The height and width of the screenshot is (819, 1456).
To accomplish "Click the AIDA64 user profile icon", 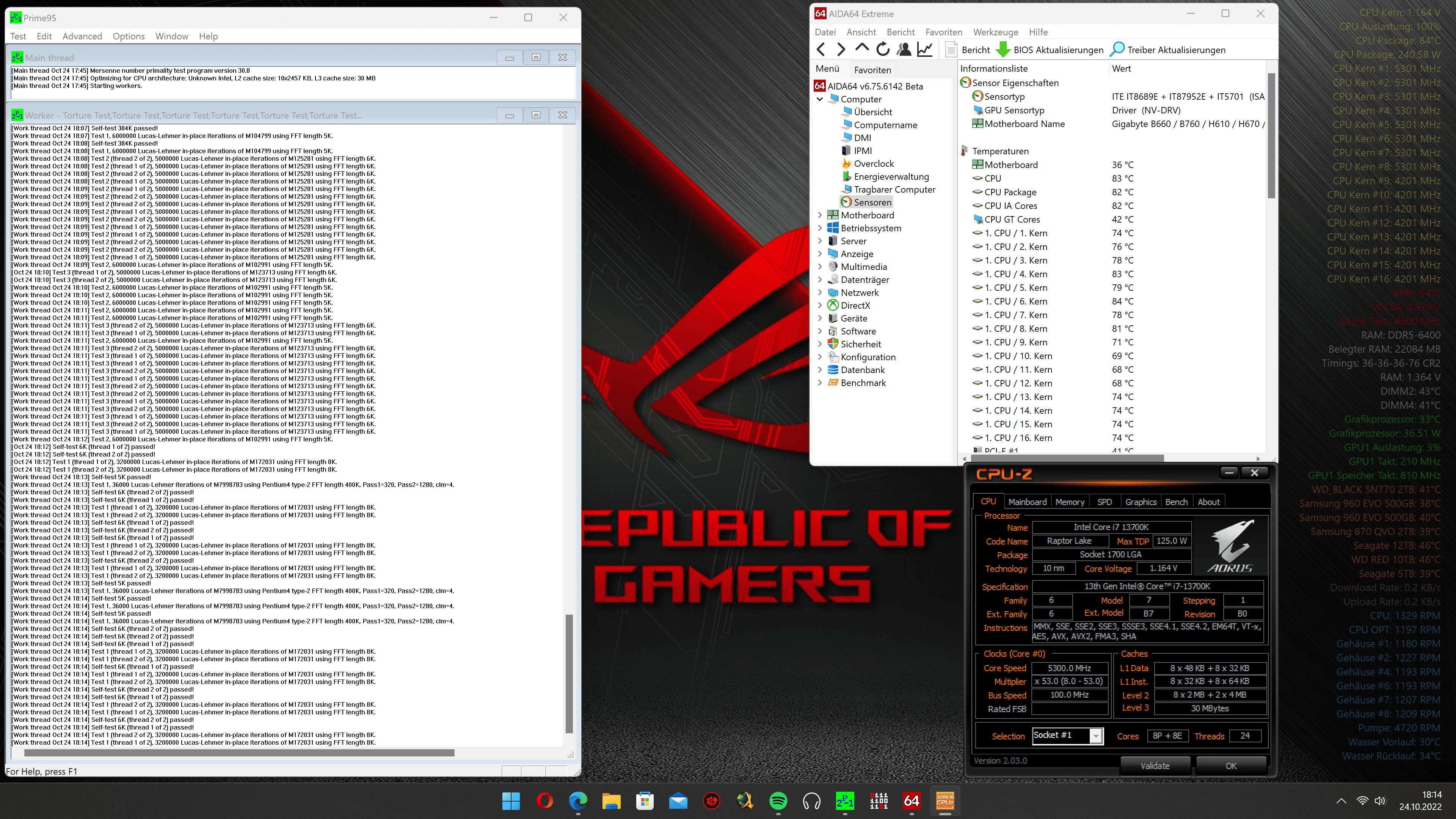I will coord(904,50).
